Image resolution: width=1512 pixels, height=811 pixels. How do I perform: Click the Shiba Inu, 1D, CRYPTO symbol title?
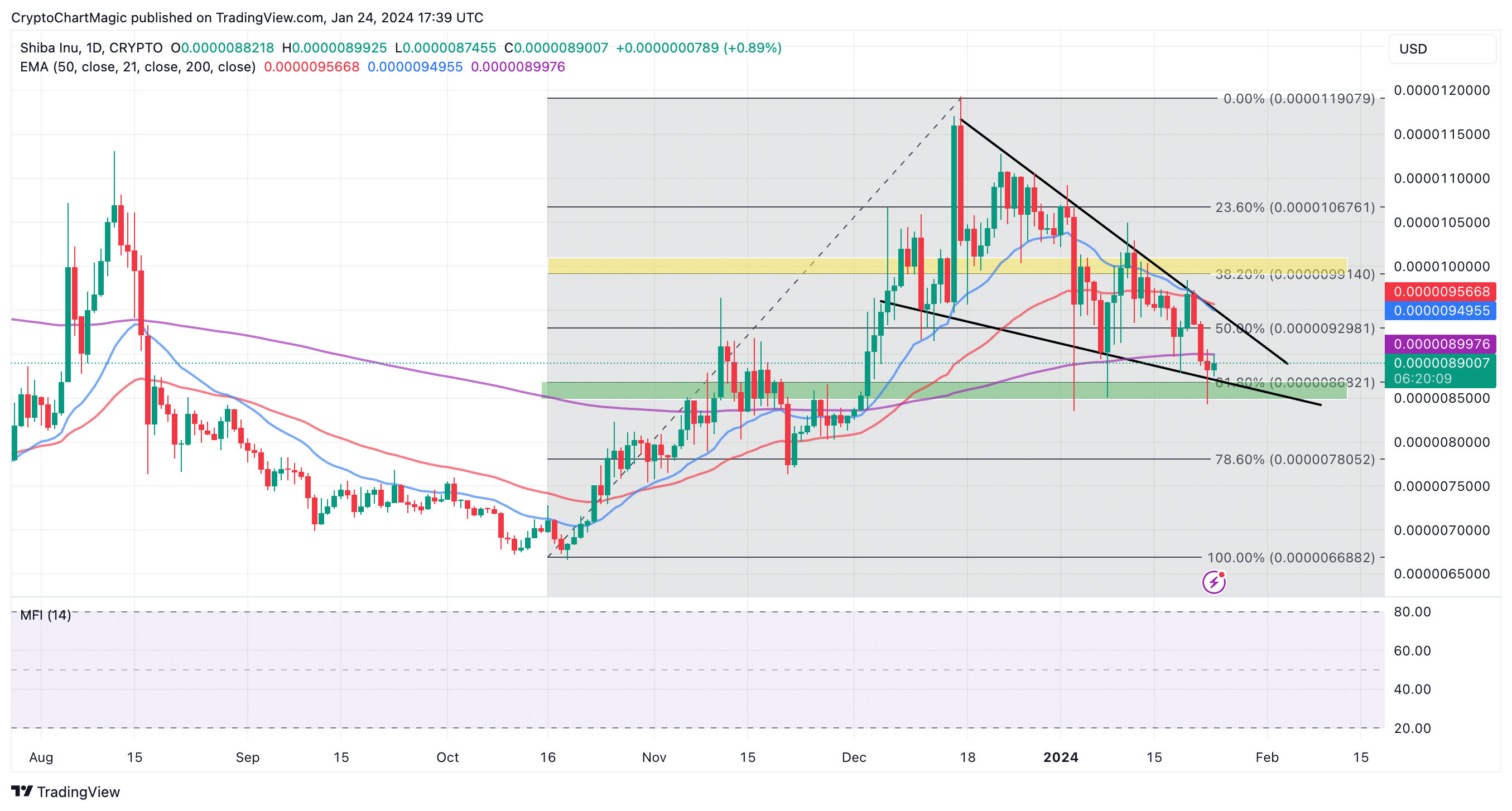coord(91,47)
